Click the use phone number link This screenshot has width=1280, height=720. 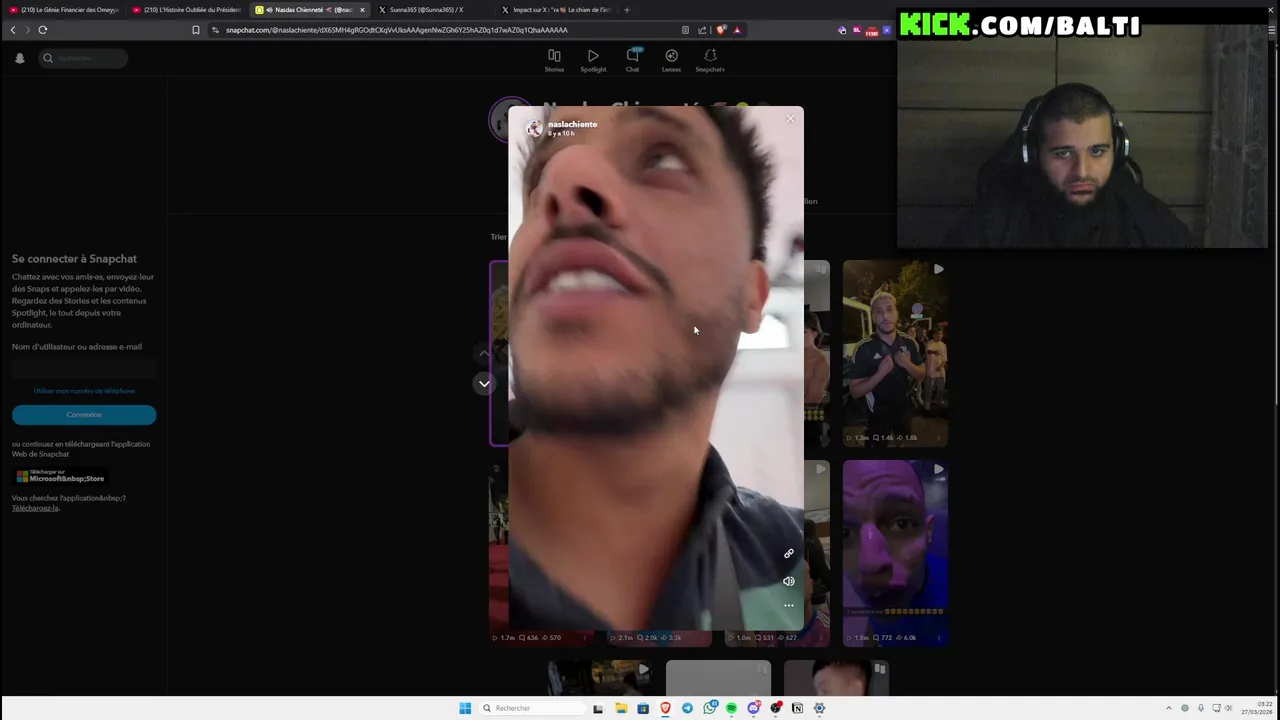point(84,391)
